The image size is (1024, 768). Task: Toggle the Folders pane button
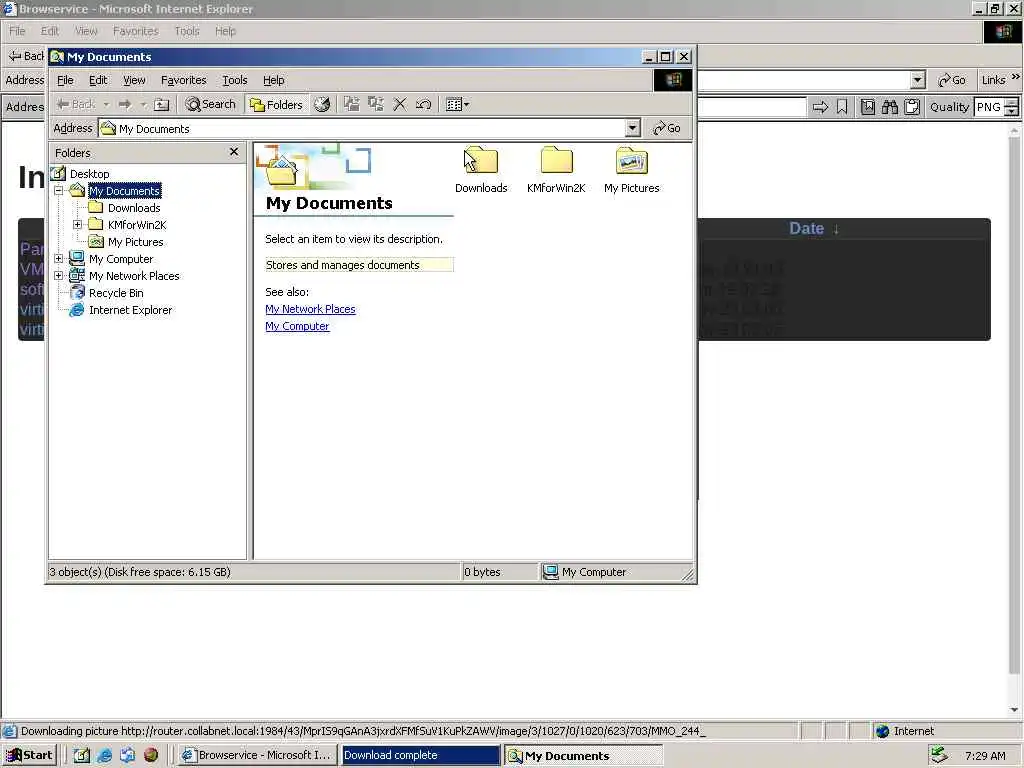coord(277,104)
